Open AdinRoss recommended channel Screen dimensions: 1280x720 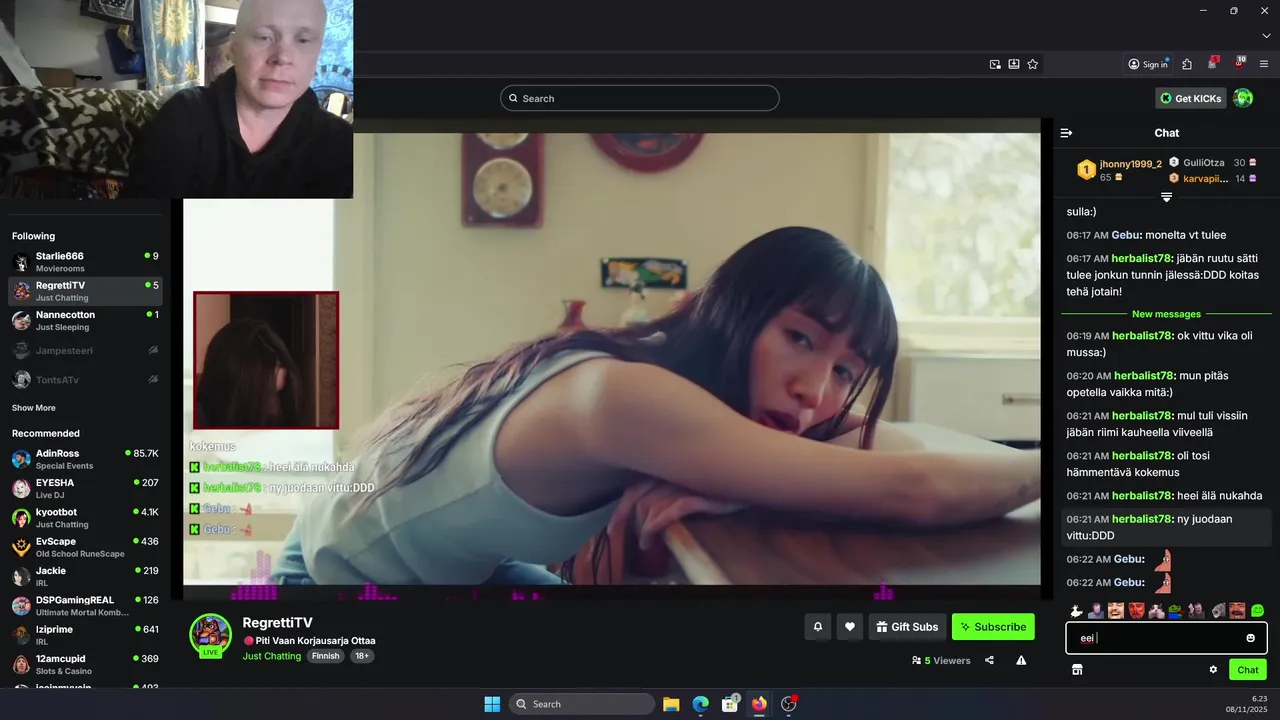click(85, 459)
